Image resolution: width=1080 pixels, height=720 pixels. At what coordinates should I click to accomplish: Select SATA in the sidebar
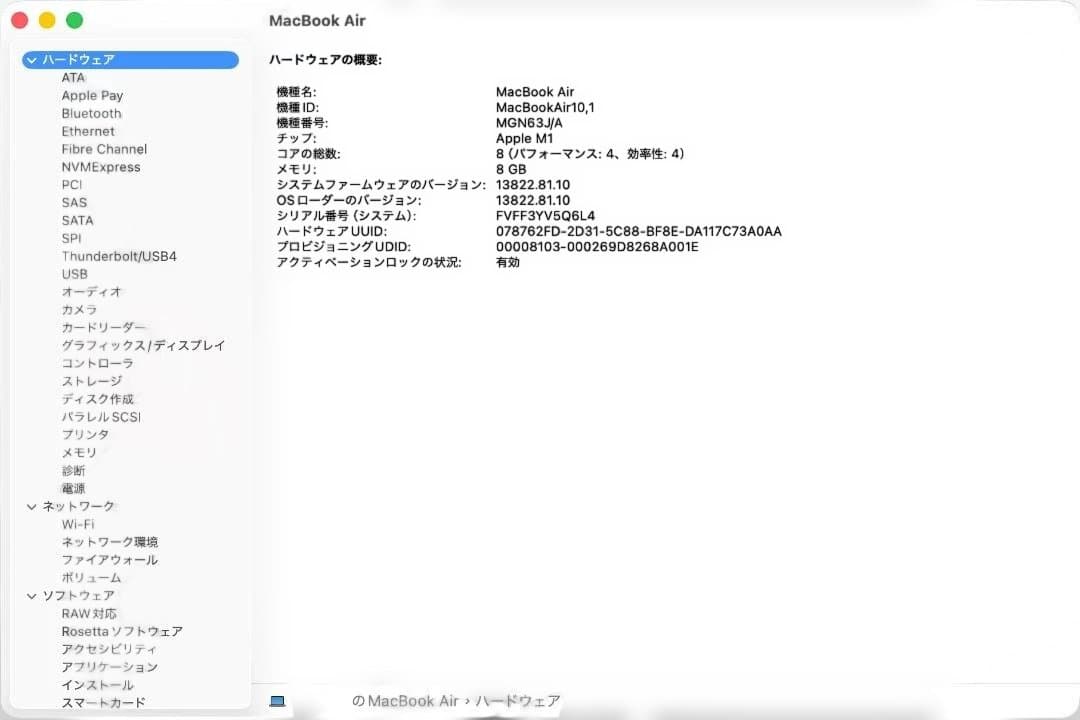click(x=77, y=220)
